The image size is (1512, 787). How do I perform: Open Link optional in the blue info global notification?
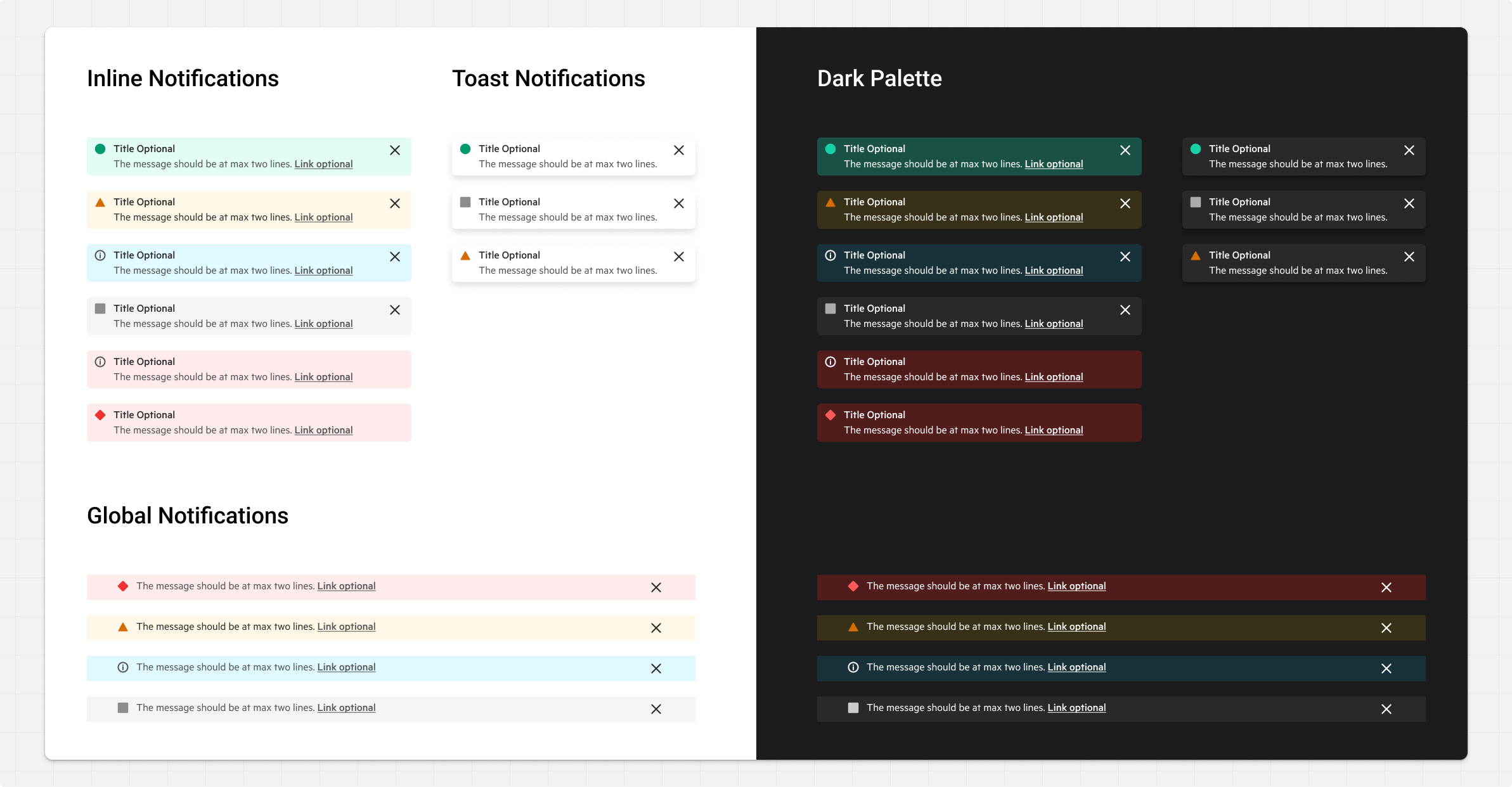pos(346,667)
